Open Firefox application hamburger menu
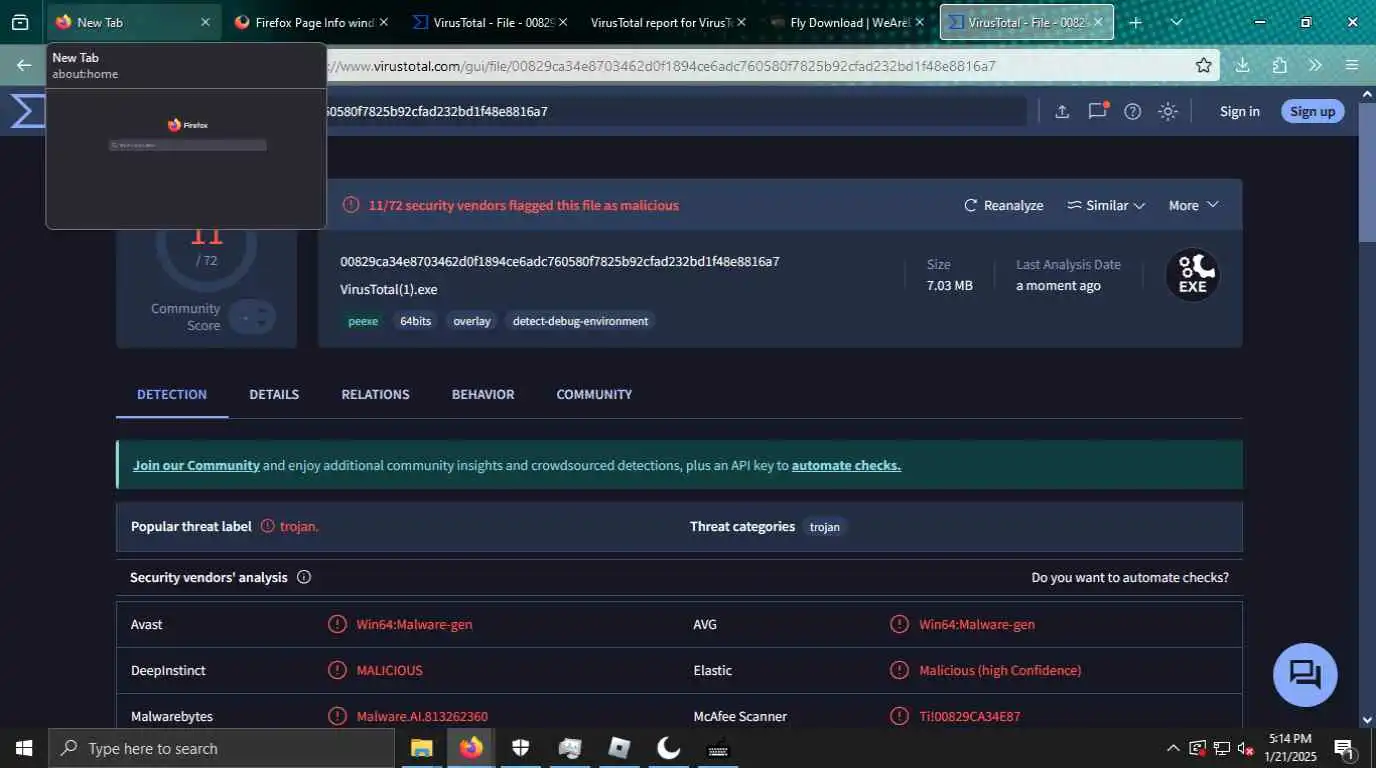1376x768 pixels. (1352, 65)
